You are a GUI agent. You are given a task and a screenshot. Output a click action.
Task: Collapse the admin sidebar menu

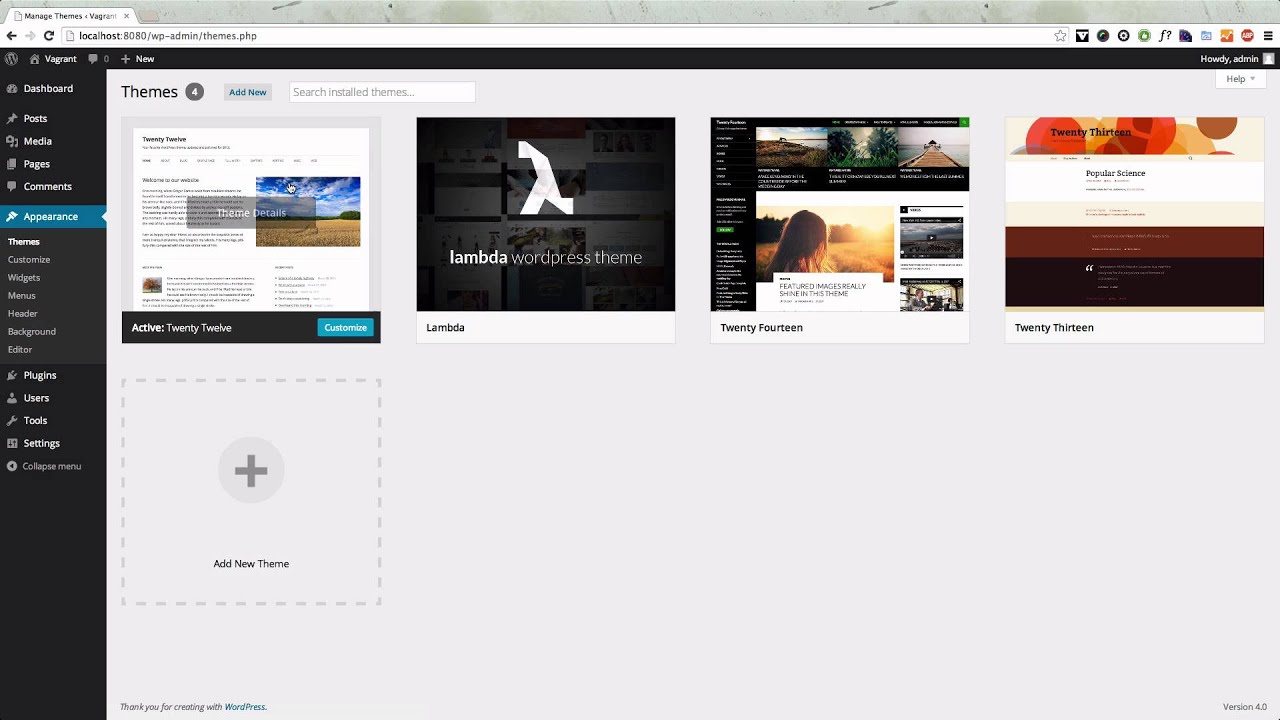coord(44,466)
